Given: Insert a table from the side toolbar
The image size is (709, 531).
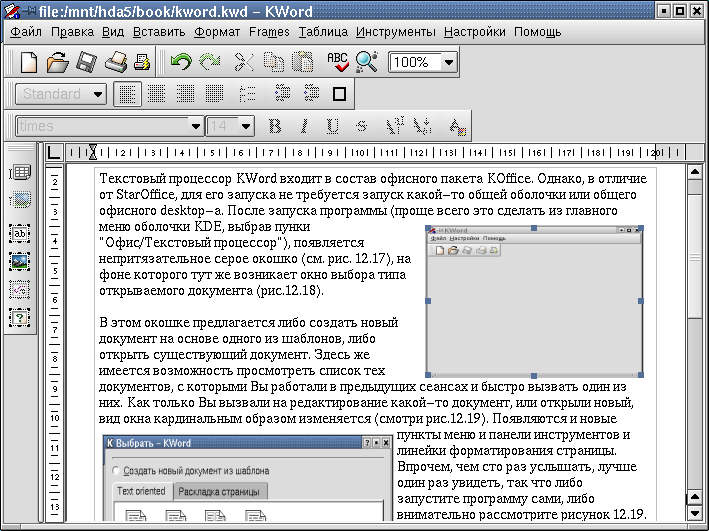Looking at the screenshot, I should click(x=19, y=173).
